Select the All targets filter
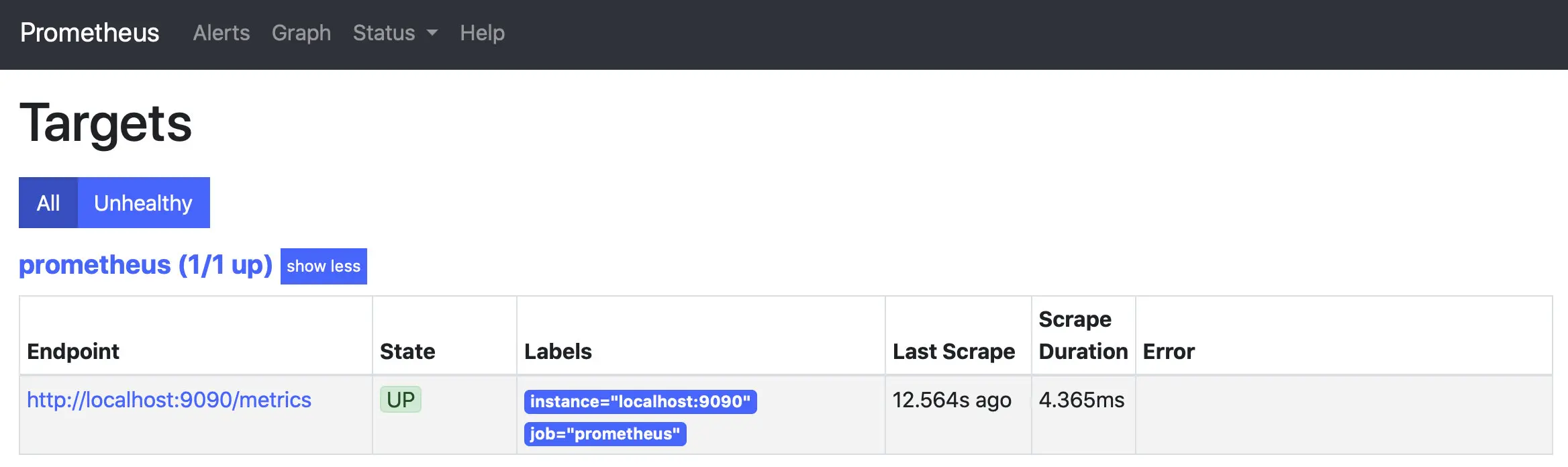1568x467 pixels. (48, 203)
